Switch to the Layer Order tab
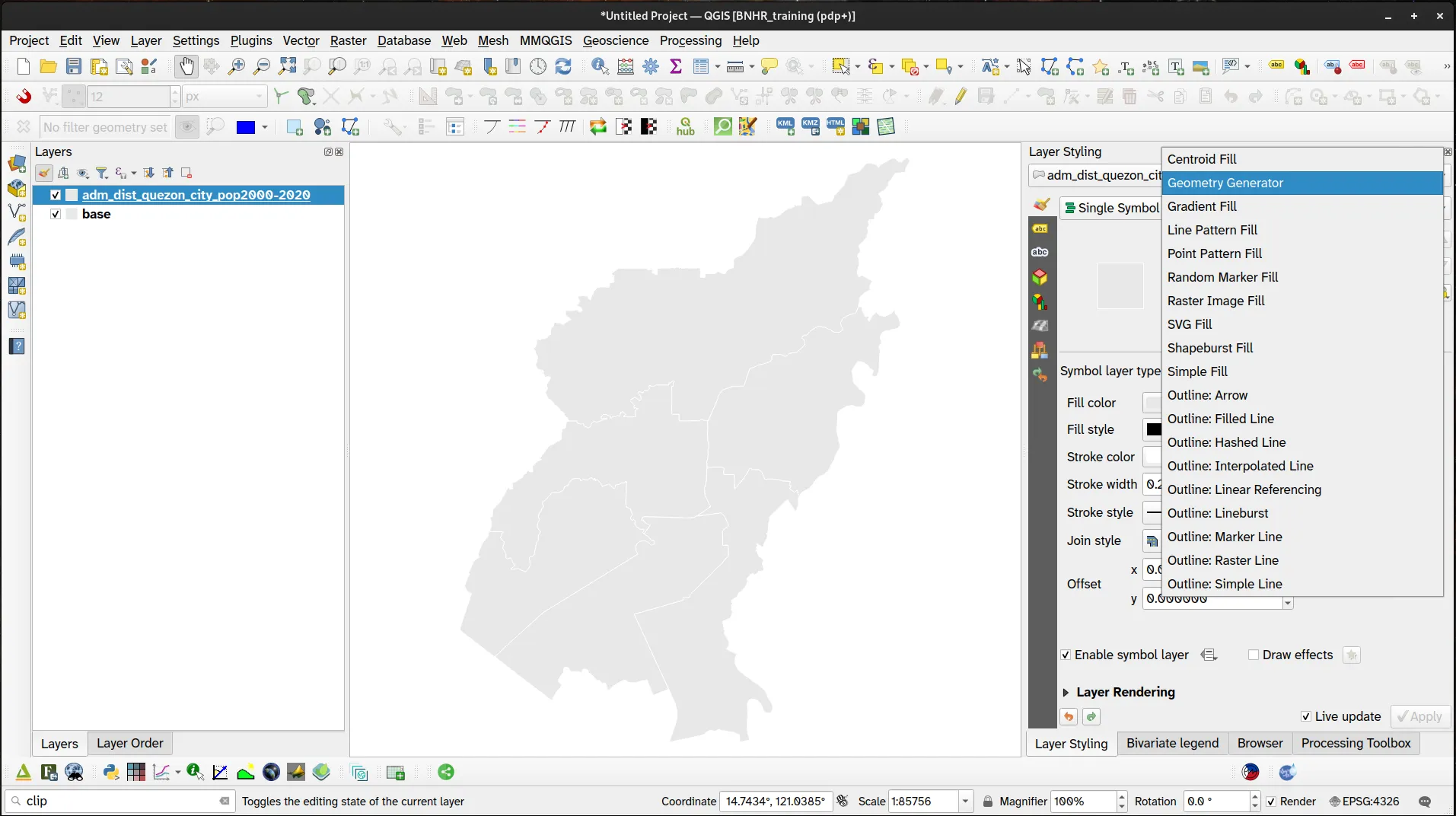1456x816 pixels. coord(129,744)
